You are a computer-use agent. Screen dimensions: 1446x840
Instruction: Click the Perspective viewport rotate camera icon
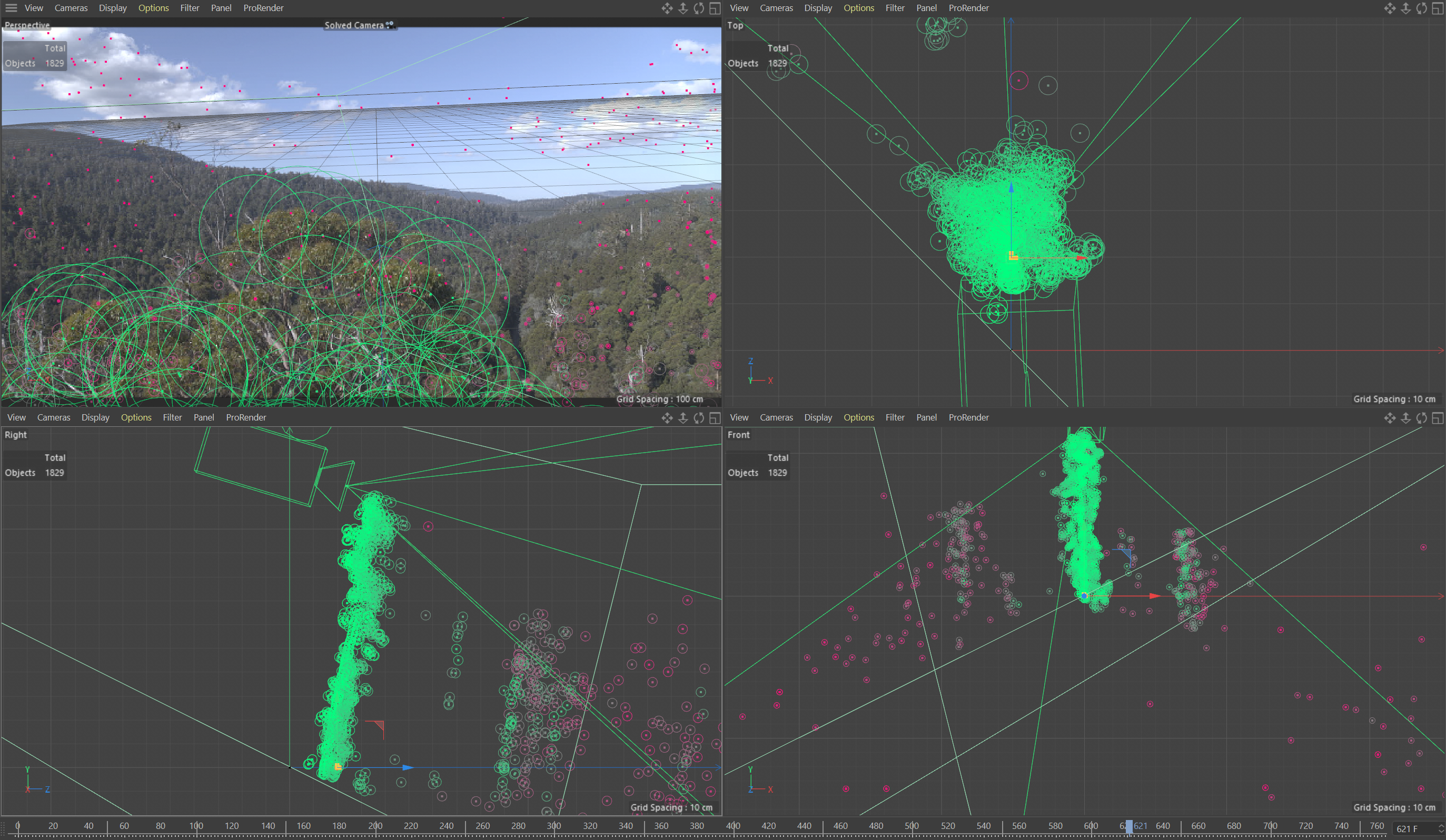click(698, 8)
